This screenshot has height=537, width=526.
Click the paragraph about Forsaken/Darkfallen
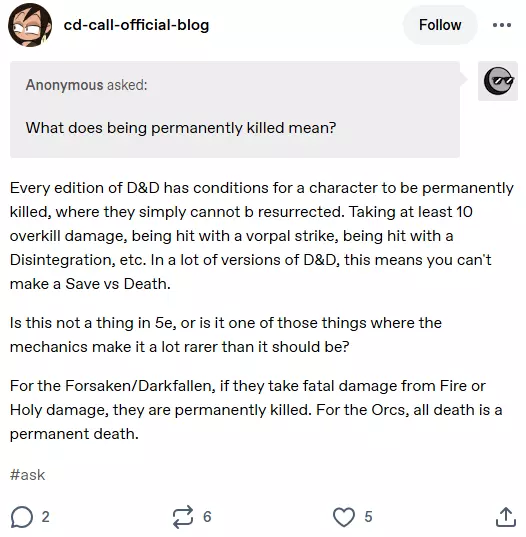click(256, 410)
